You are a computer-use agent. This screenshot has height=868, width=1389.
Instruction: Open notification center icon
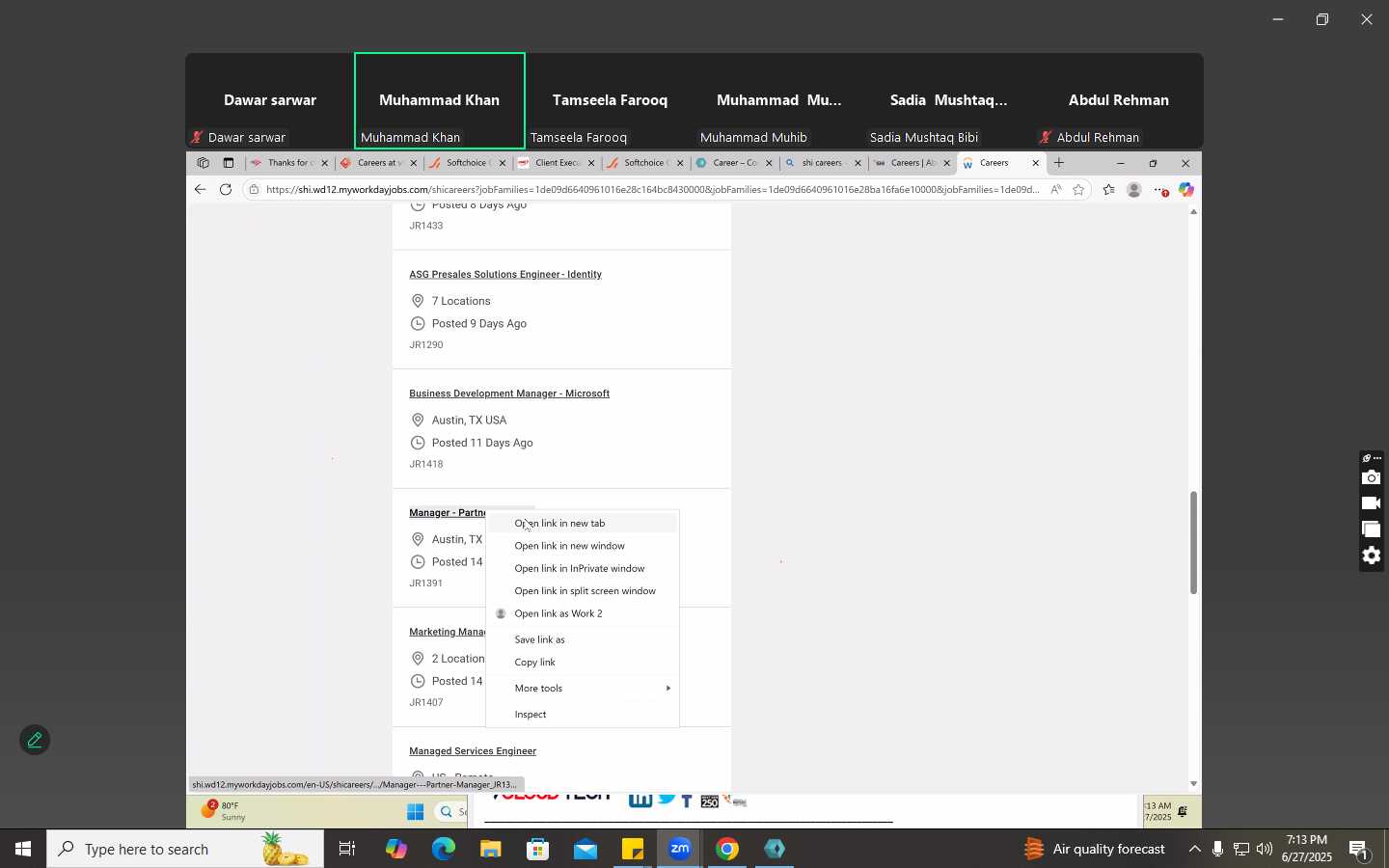(x=1359, y=850)
